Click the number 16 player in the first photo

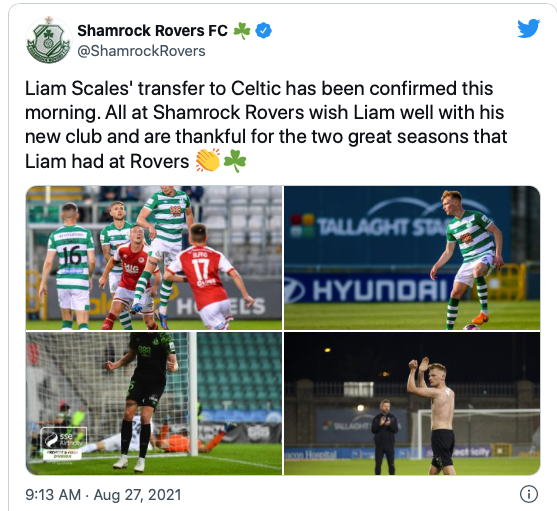pyautogui.click(x=69, y=266)
